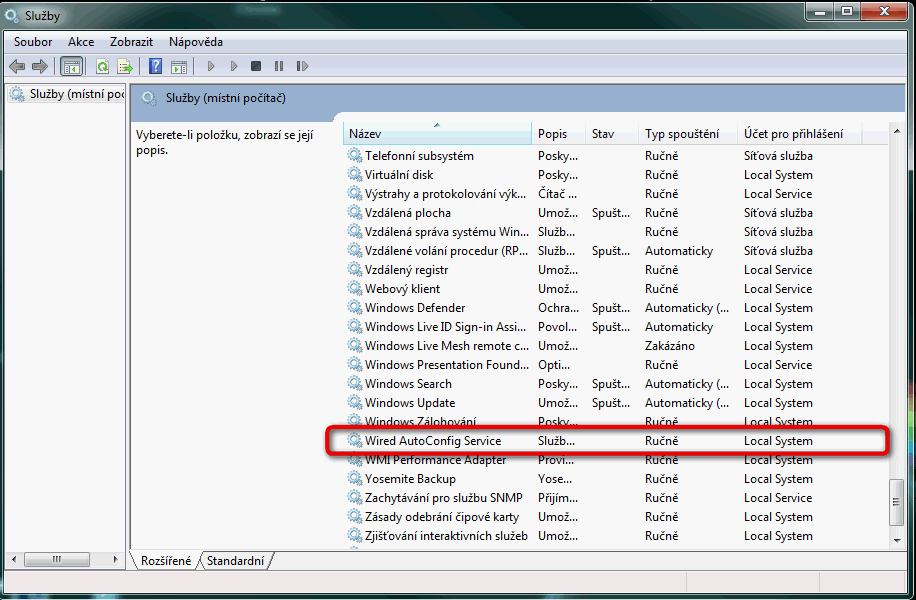Open the Akce menu

click(81, 42)
